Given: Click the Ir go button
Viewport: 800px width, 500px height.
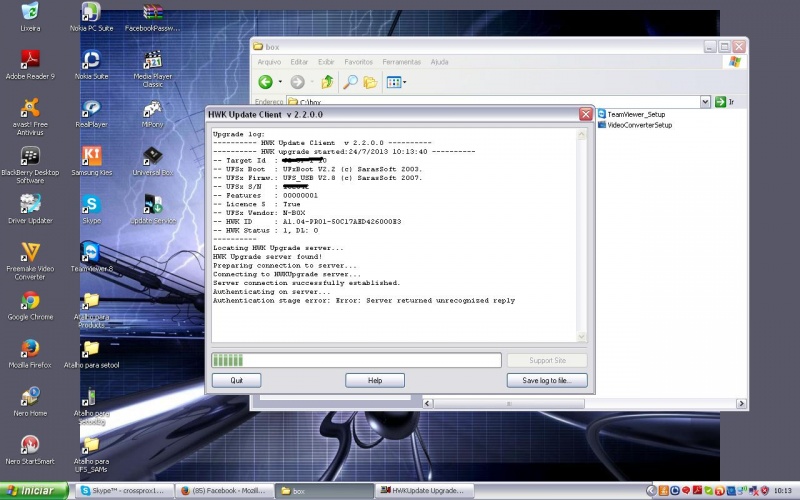Looking at the screenshot, I should [x=725, y=102].
